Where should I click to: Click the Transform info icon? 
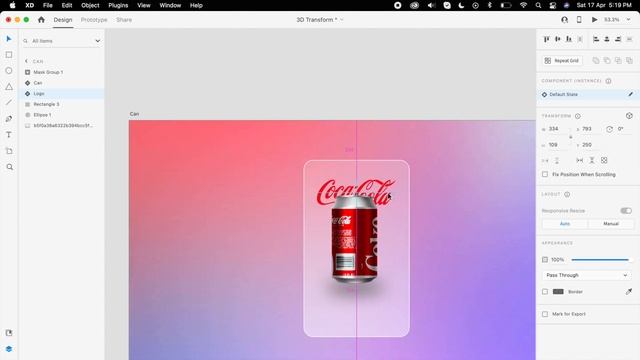pyautogui.click(x=578, y=116)
